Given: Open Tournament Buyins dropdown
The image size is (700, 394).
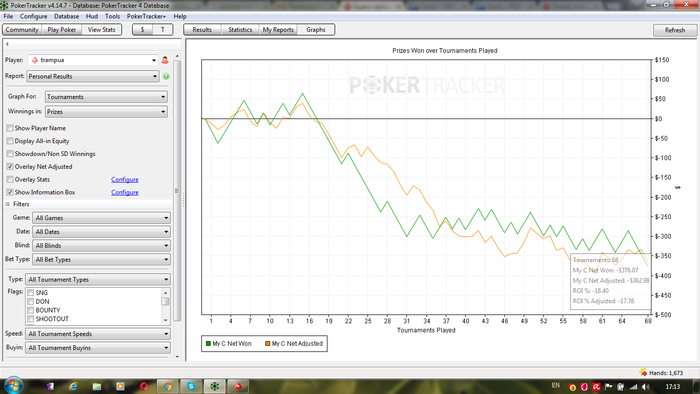Looking at the screenshot, I should [x=98, y=348].
